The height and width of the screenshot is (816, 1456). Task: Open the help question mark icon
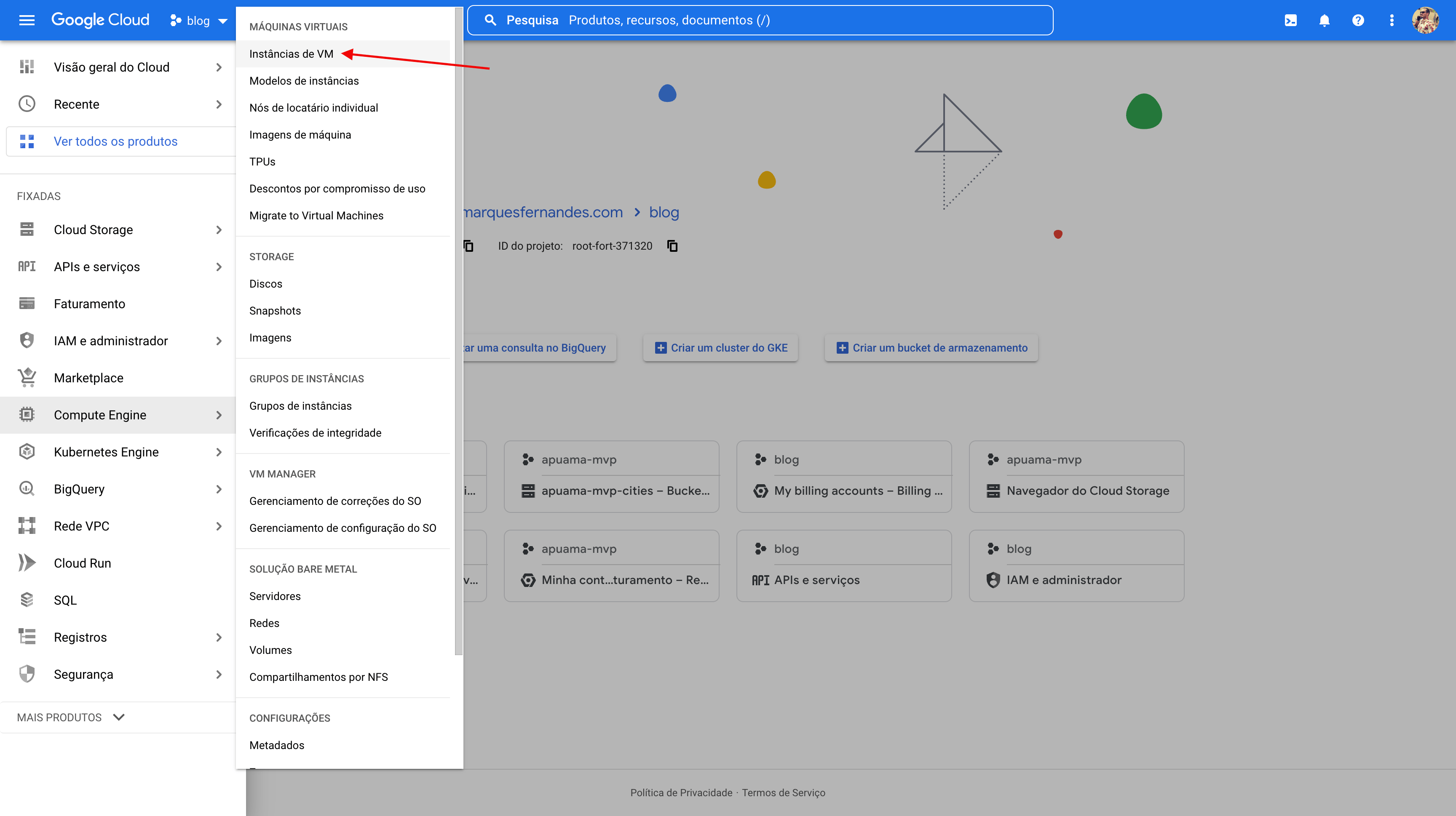(x=1358, y=21)
